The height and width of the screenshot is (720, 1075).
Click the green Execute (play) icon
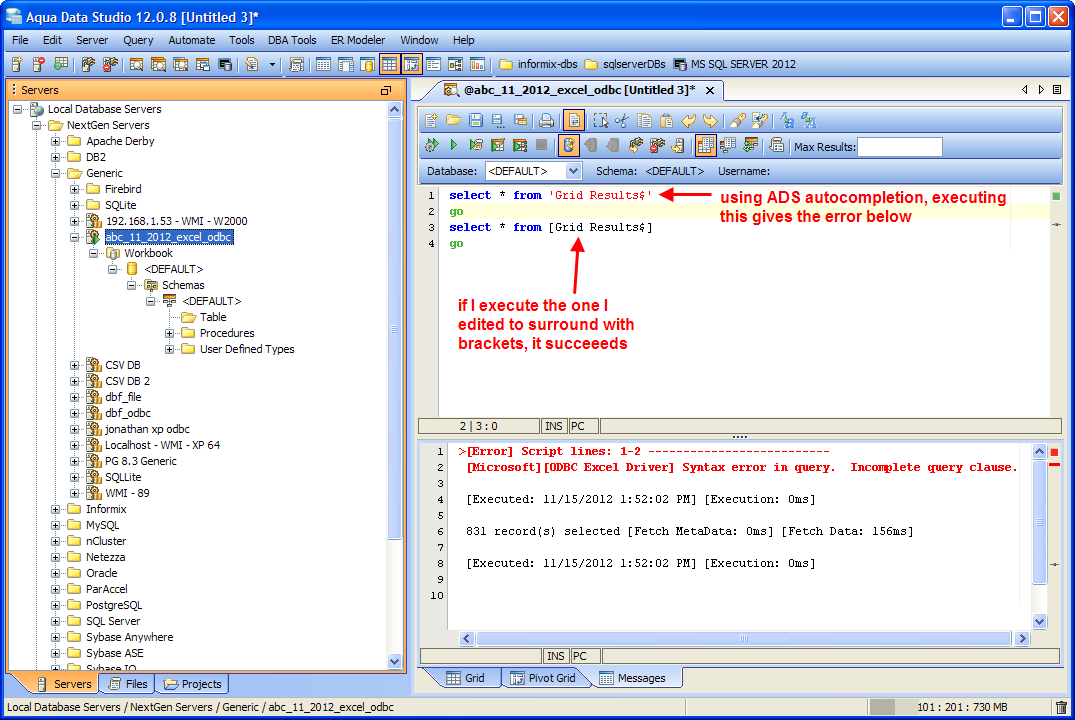[453, 145]
